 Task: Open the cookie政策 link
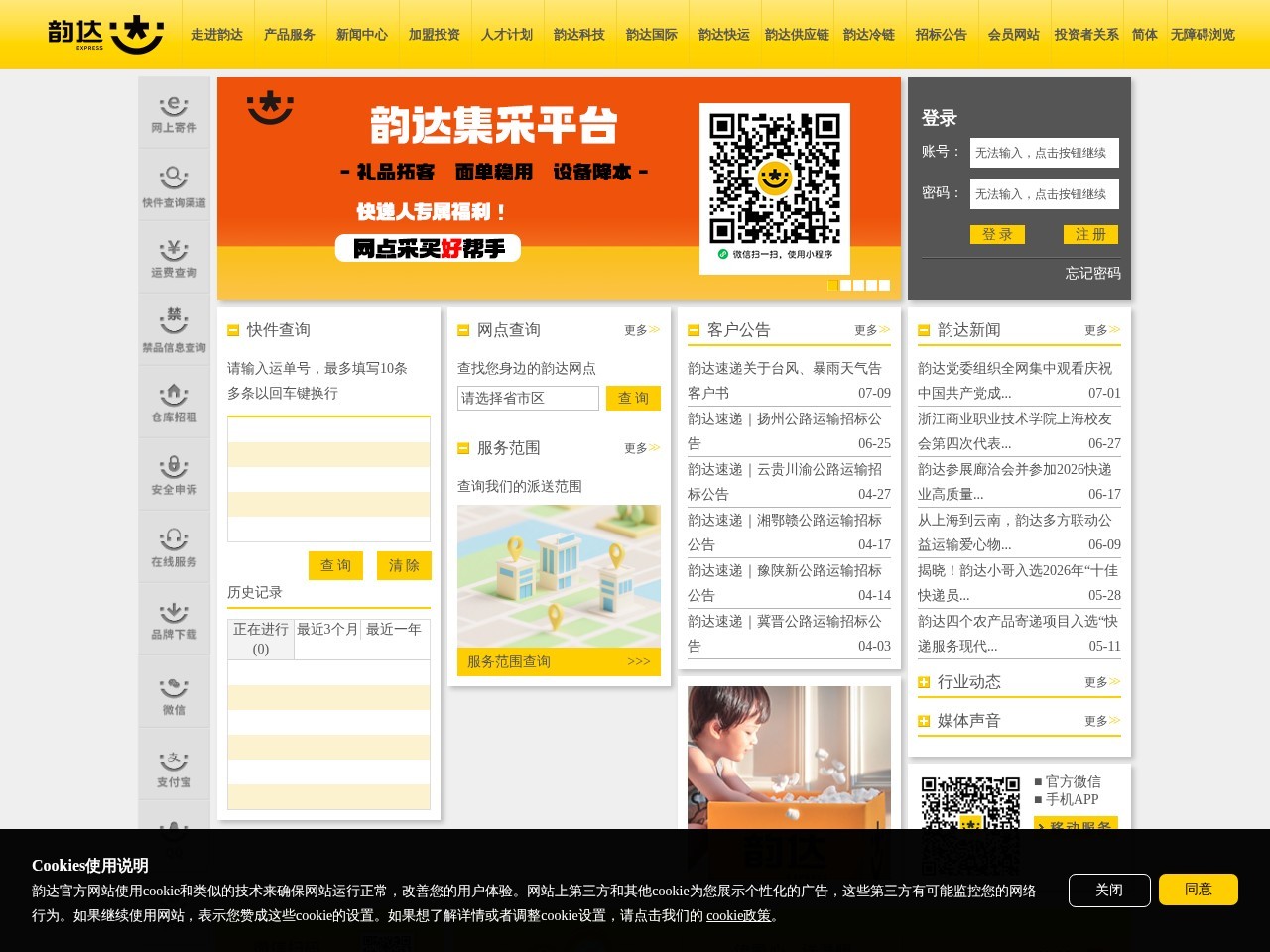click(738, 915)
